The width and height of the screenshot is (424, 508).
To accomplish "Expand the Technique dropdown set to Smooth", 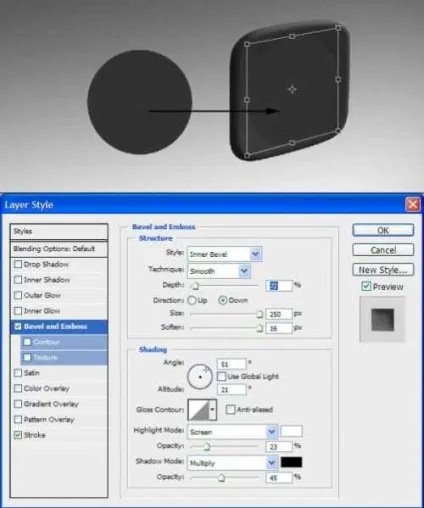I will pos(219,271).
